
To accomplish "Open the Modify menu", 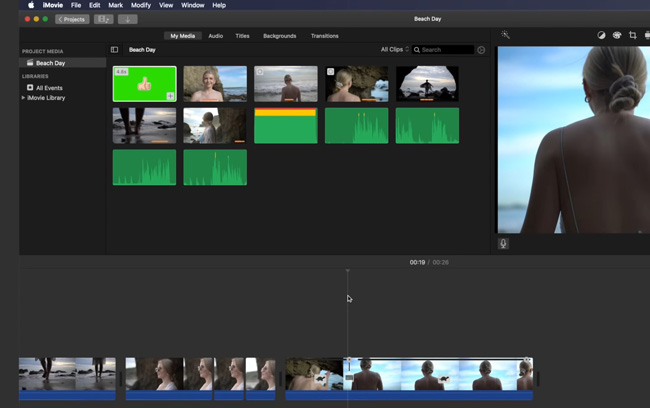I will pos(141,5).
